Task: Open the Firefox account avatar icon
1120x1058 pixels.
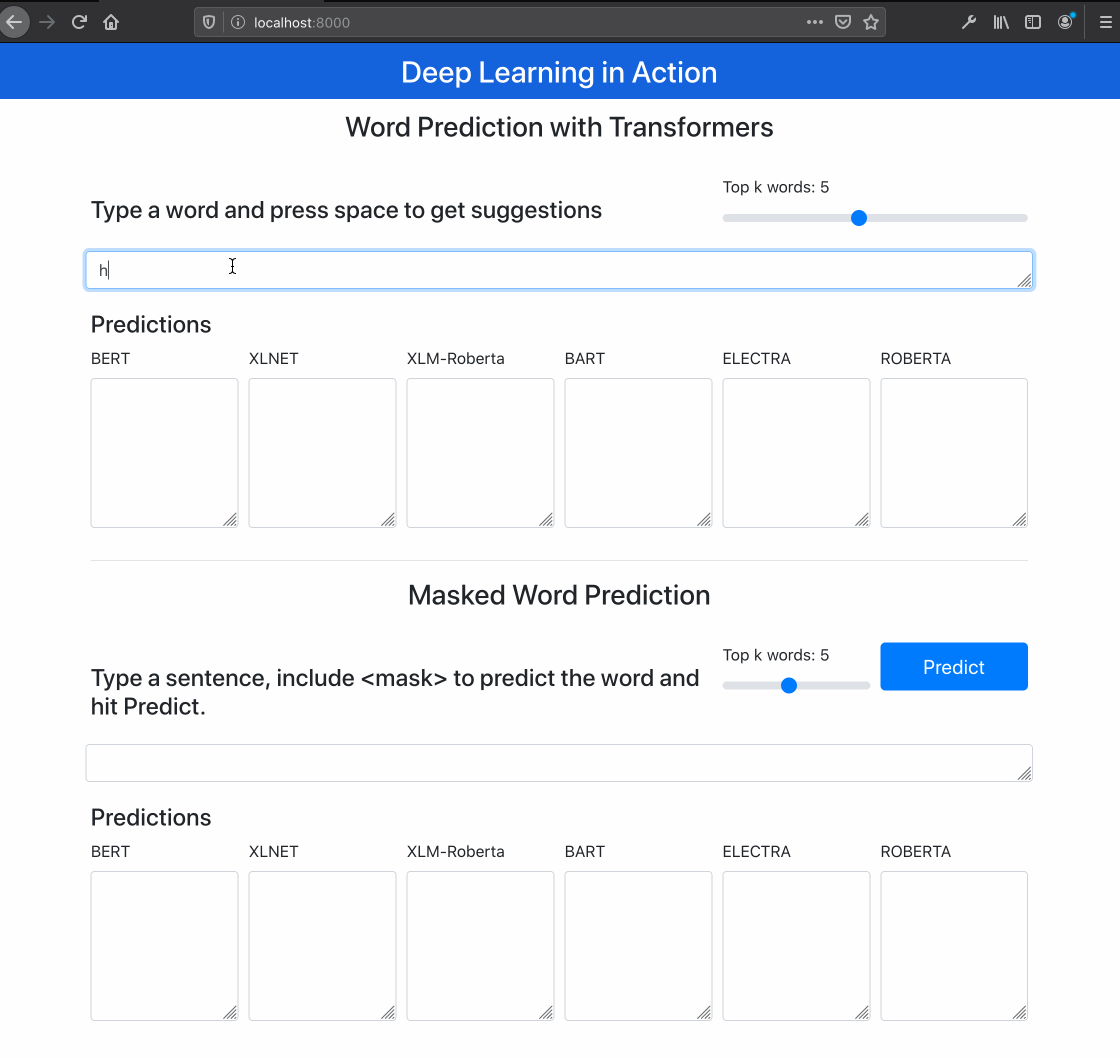Action: pos(1065,22)
